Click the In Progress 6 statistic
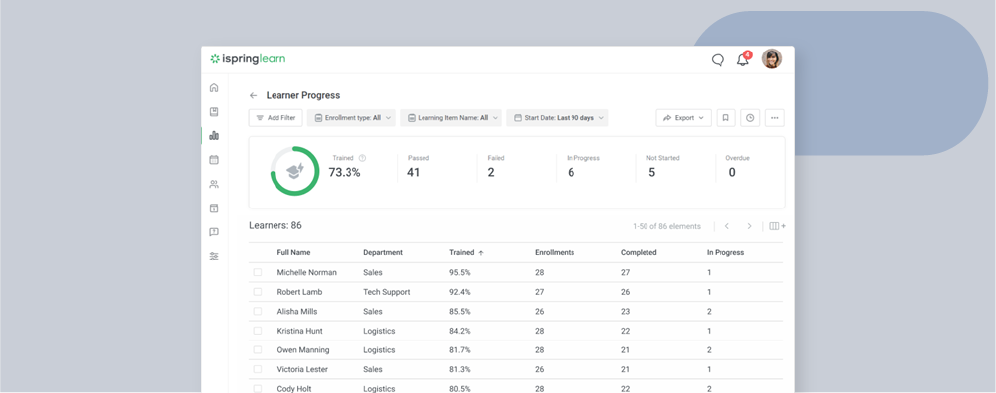 click(583, 167)
